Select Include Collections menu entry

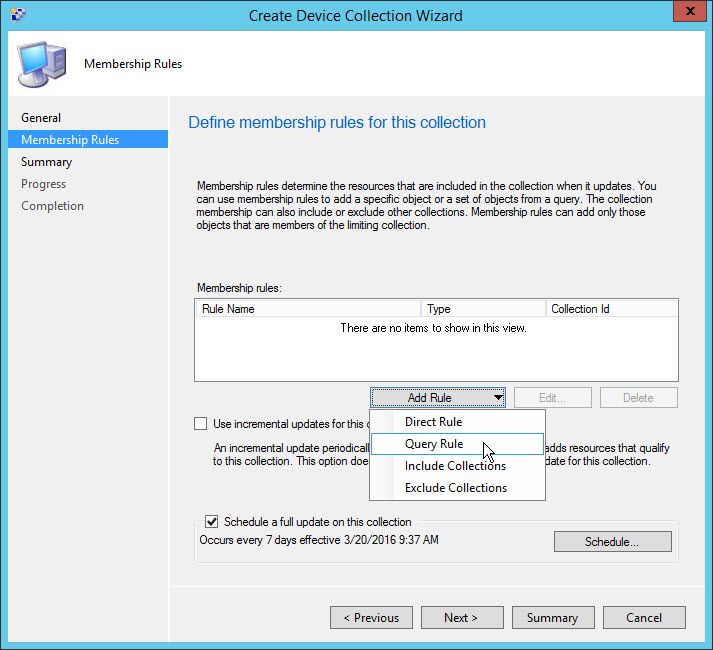click(x=455, y=466)
